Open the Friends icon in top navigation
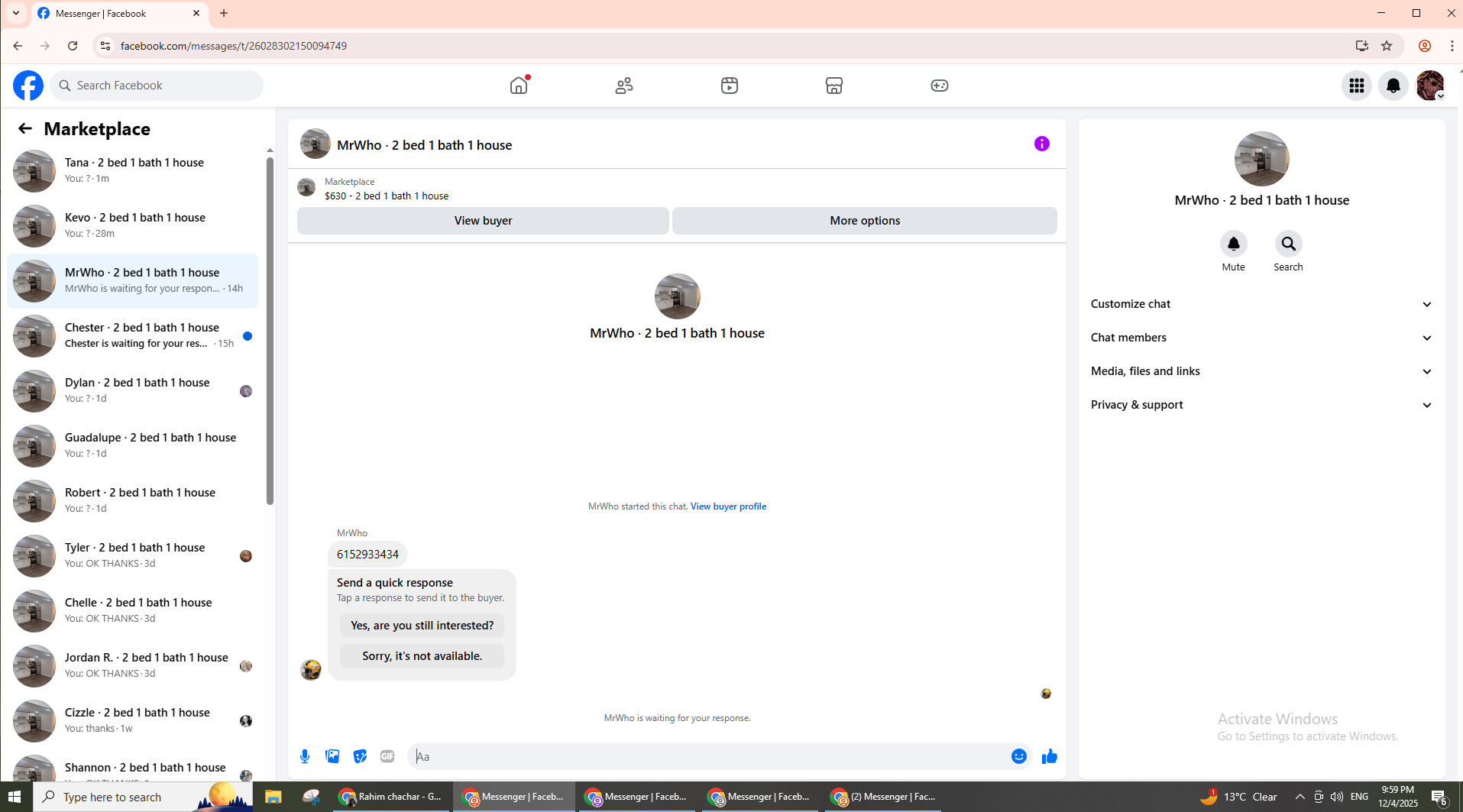The height and width of the screenshot is (812, 1463). [624, 86]
